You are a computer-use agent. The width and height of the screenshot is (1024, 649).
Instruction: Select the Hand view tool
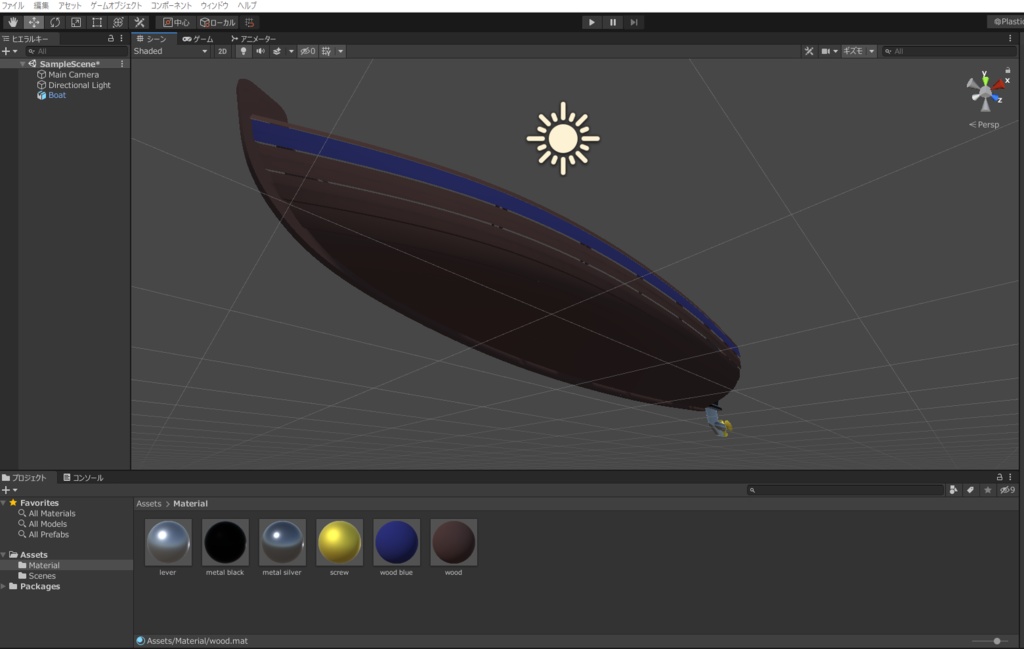click(12, 22)
